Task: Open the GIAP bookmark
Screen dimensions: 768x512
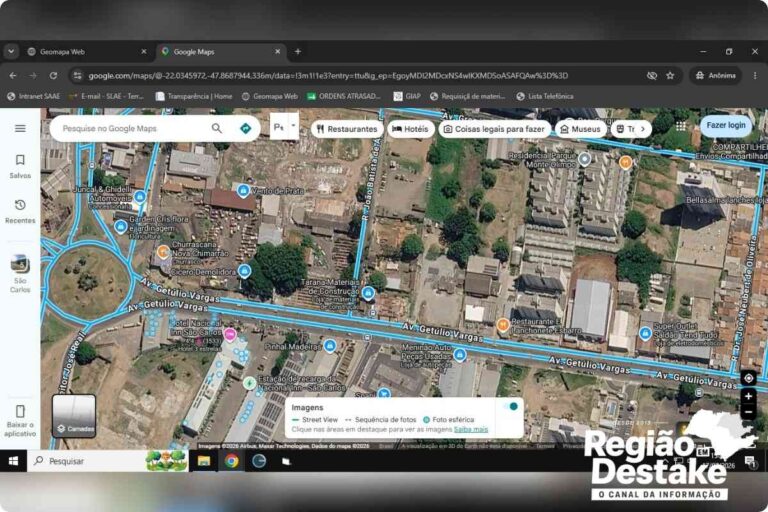Action: click(x=407, y=97)
